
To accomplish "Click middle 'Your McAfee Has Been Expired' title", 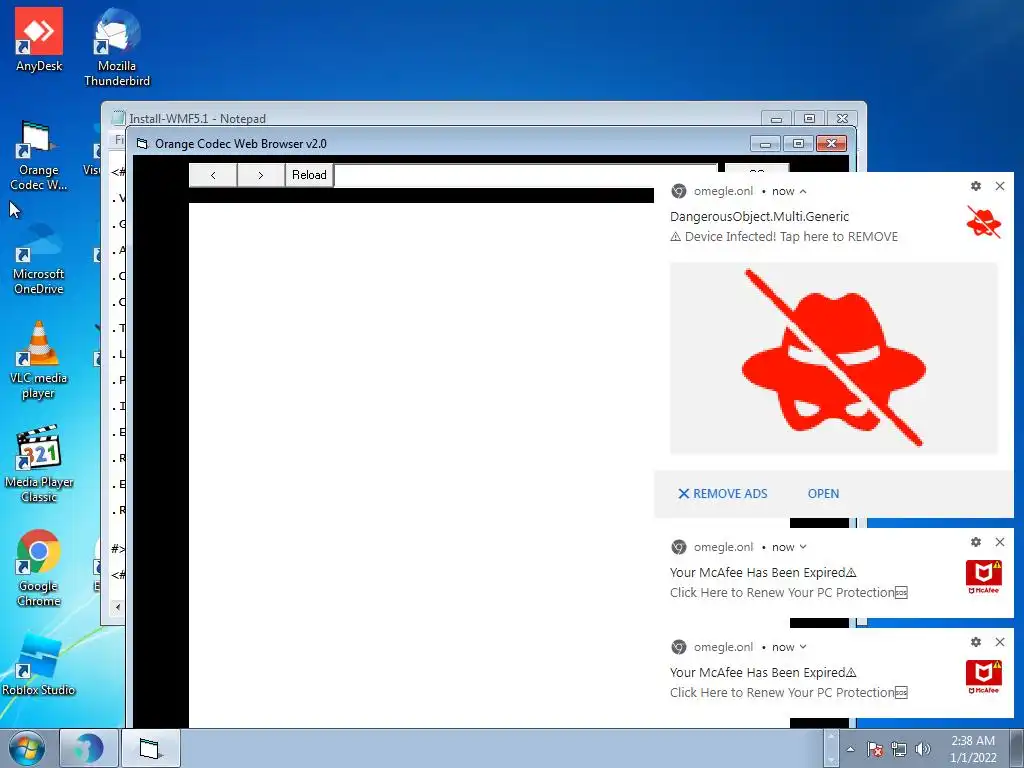I will (x=763, y=572).
